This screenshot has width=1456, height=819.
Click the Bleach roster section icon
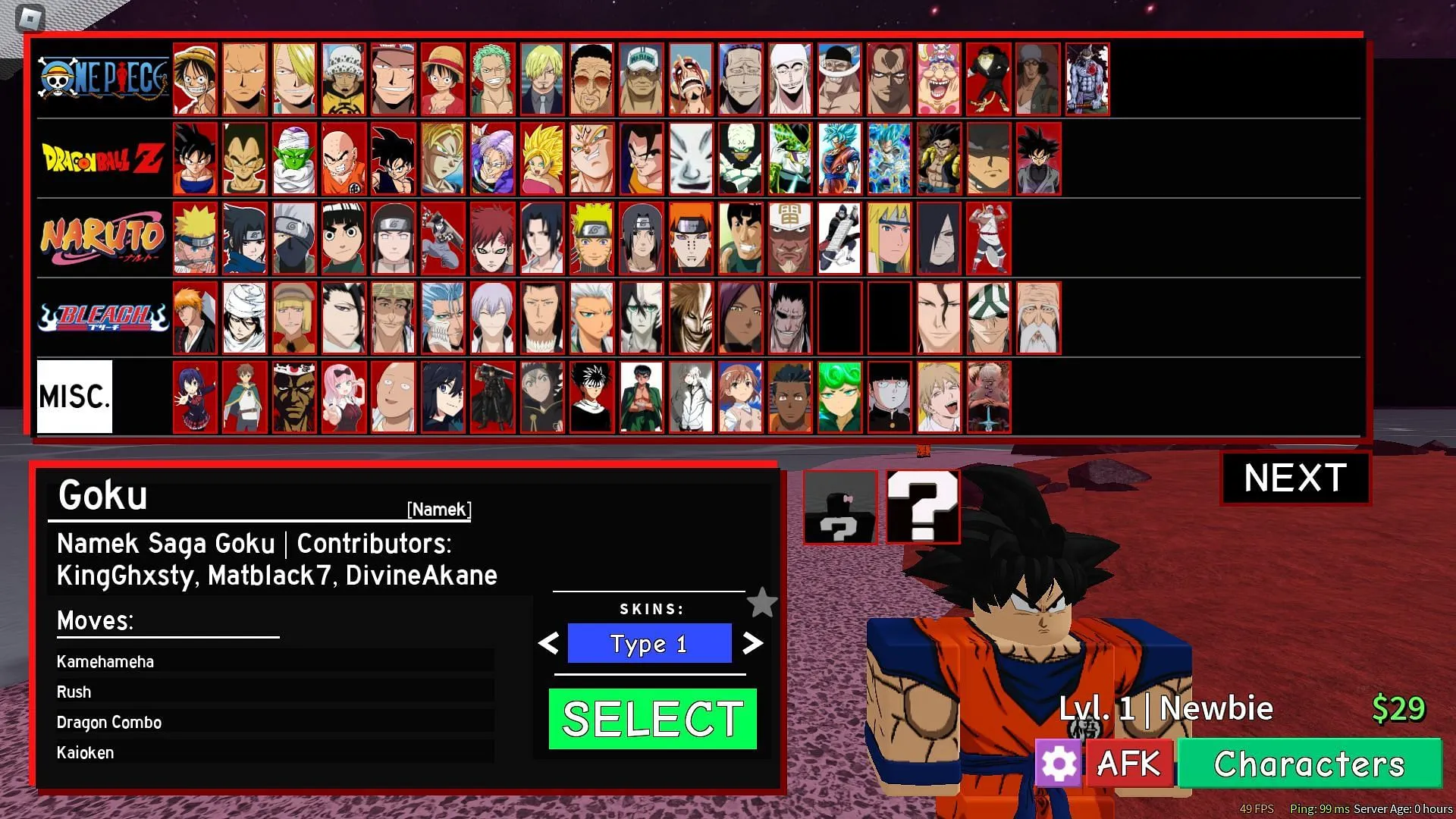click(x=101, y=318)
